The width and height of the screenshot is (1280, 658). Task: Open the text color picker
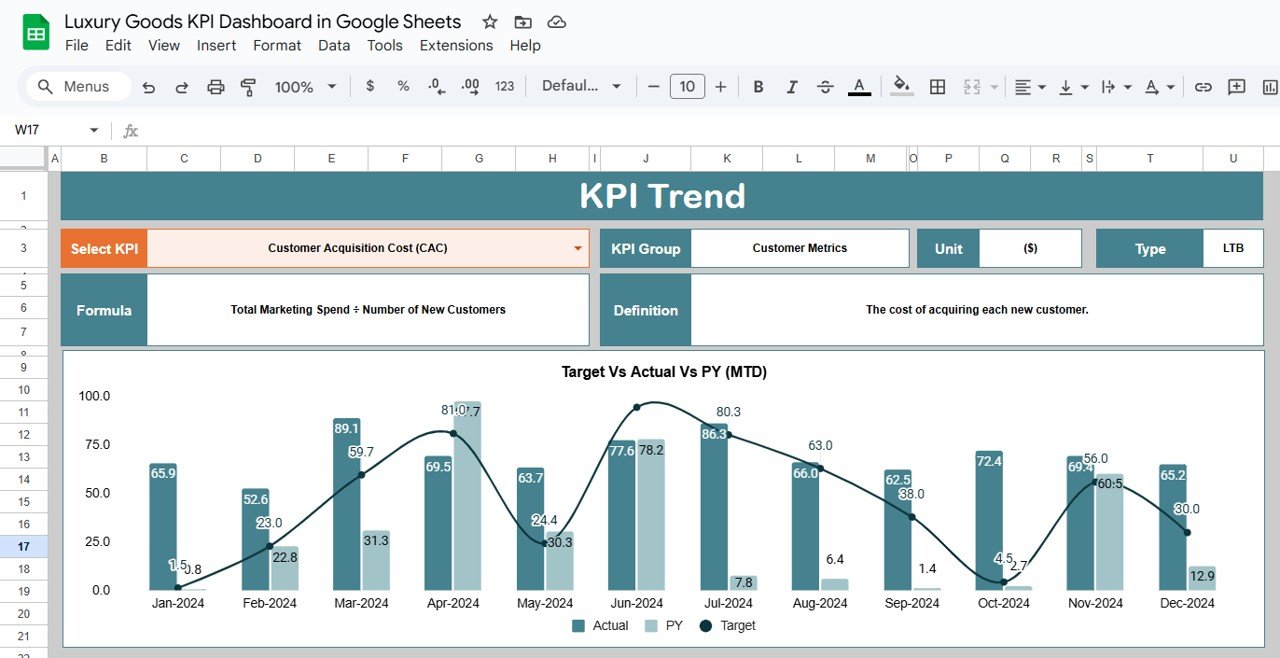coord(858,87)
